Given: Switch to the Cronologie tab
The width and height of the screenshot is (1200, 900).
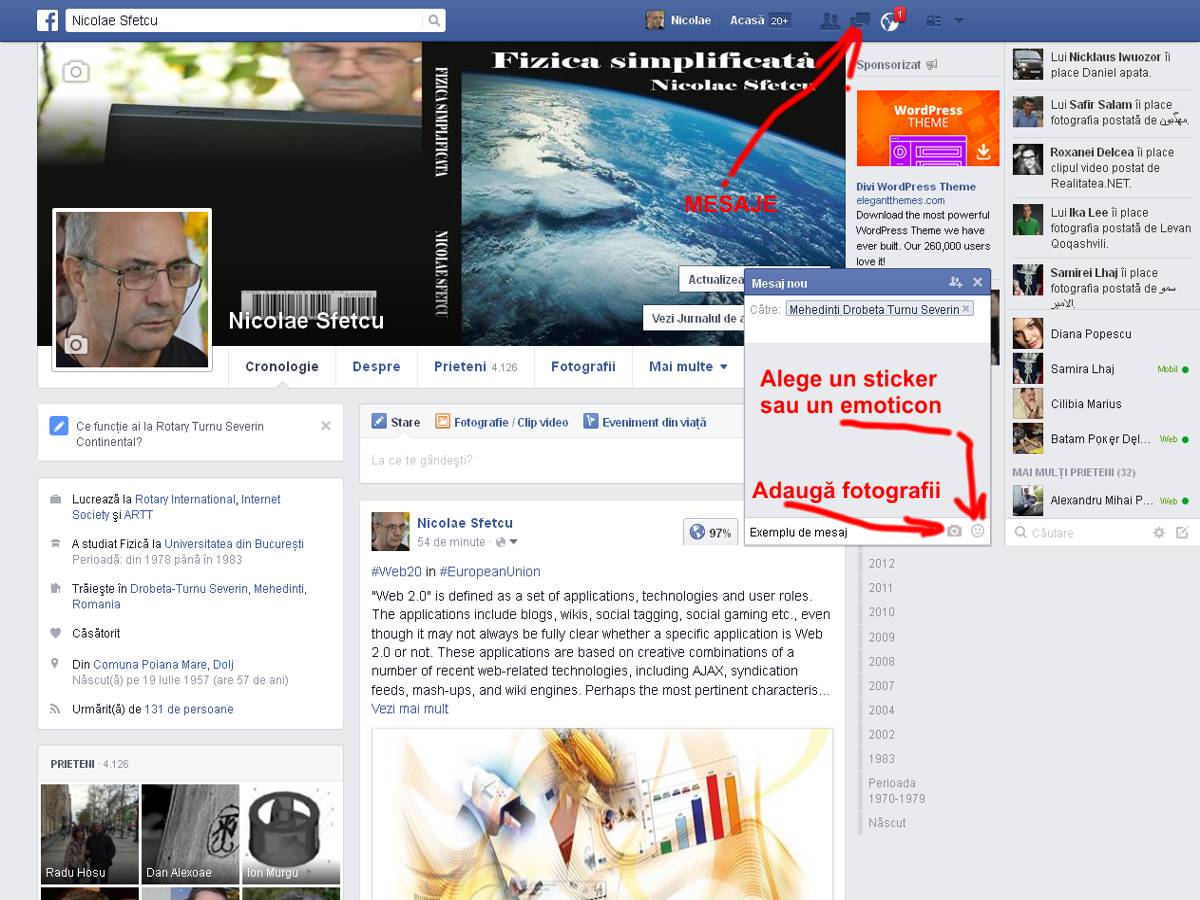Looking at the screenshot, I should tap(282, 367).
